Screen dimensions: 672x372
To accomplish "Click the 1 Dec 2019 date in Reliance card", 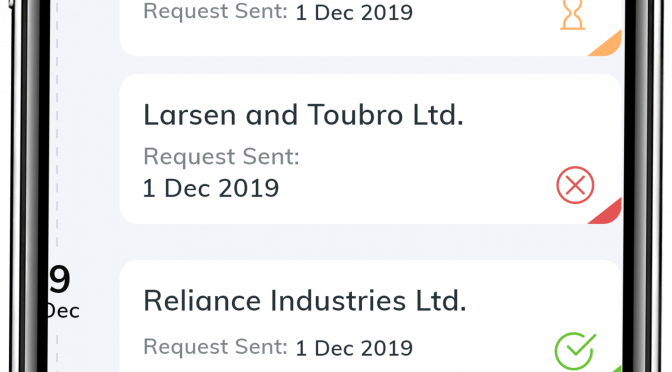I will point(354,348).
